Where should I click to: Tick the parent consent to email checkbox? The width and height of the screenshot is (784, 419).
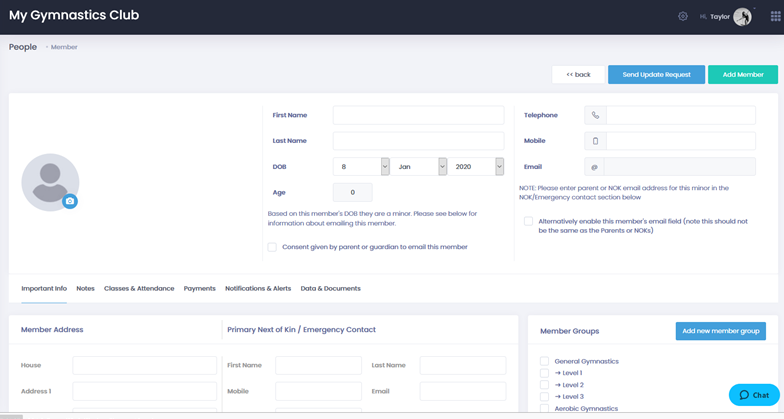click(272, 247)
